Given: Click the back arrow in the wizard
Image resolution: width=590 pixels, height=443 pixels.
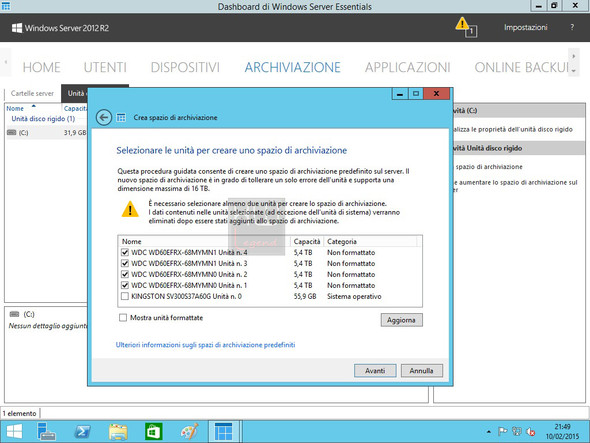Looking at the screenshot, I should 103,117.
